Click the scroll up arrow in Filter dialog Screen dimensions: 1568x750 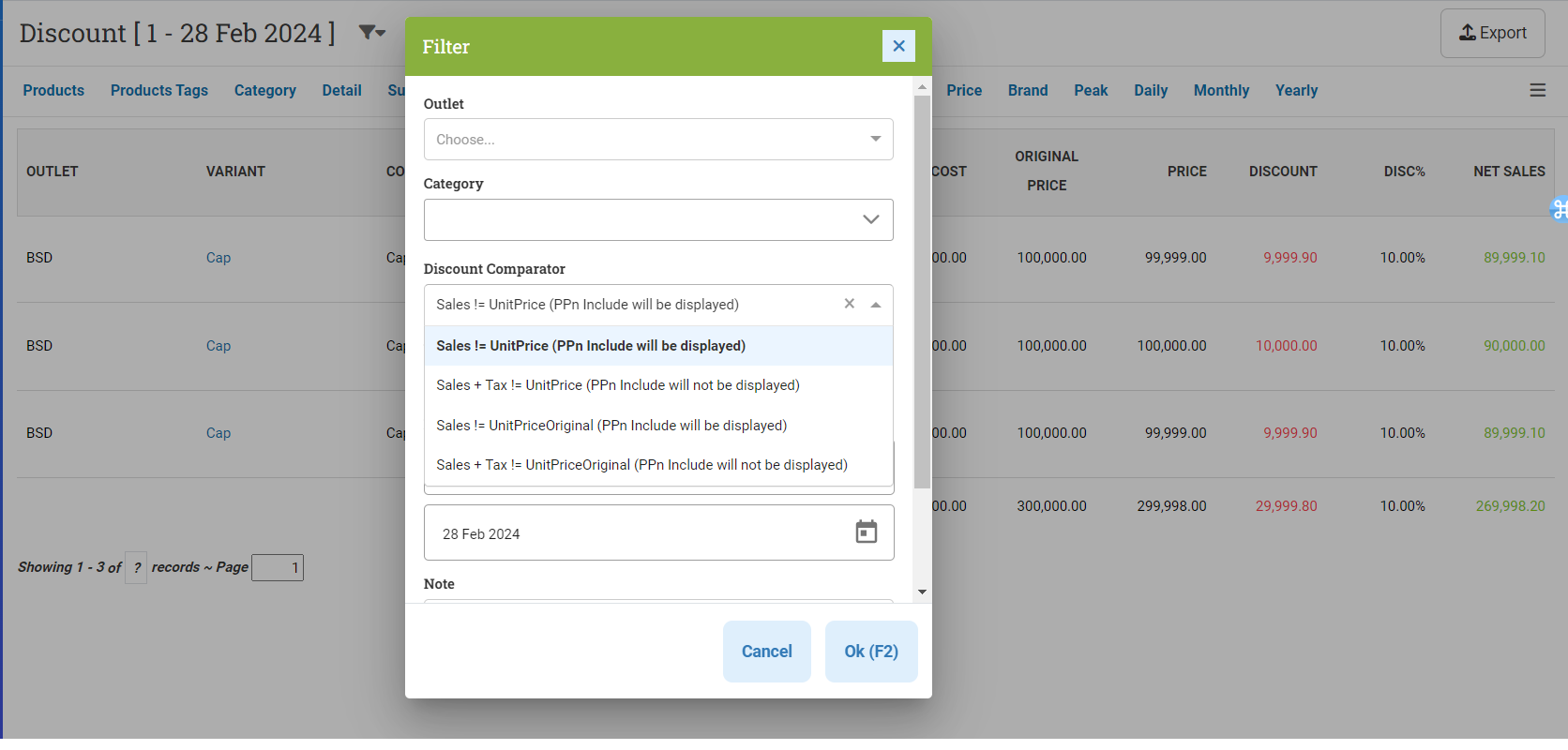coord(922,86)
